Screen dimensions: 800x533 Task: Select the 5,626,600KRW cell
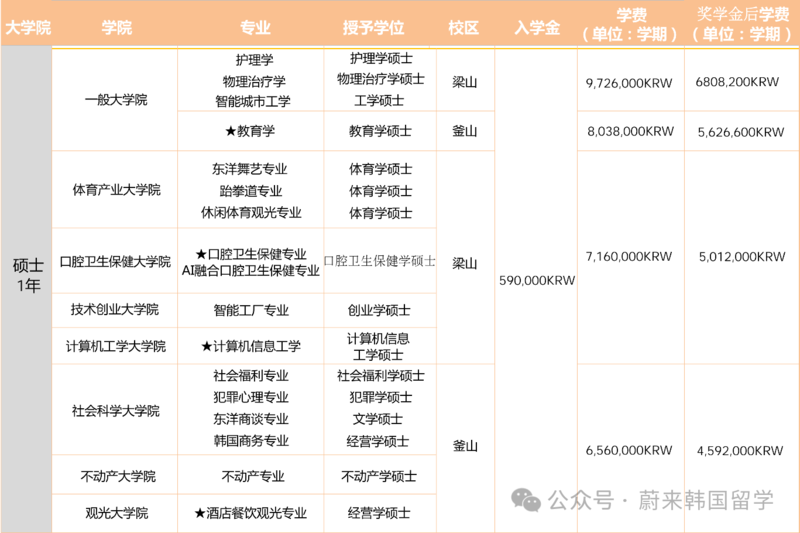(x=742, y=131)
